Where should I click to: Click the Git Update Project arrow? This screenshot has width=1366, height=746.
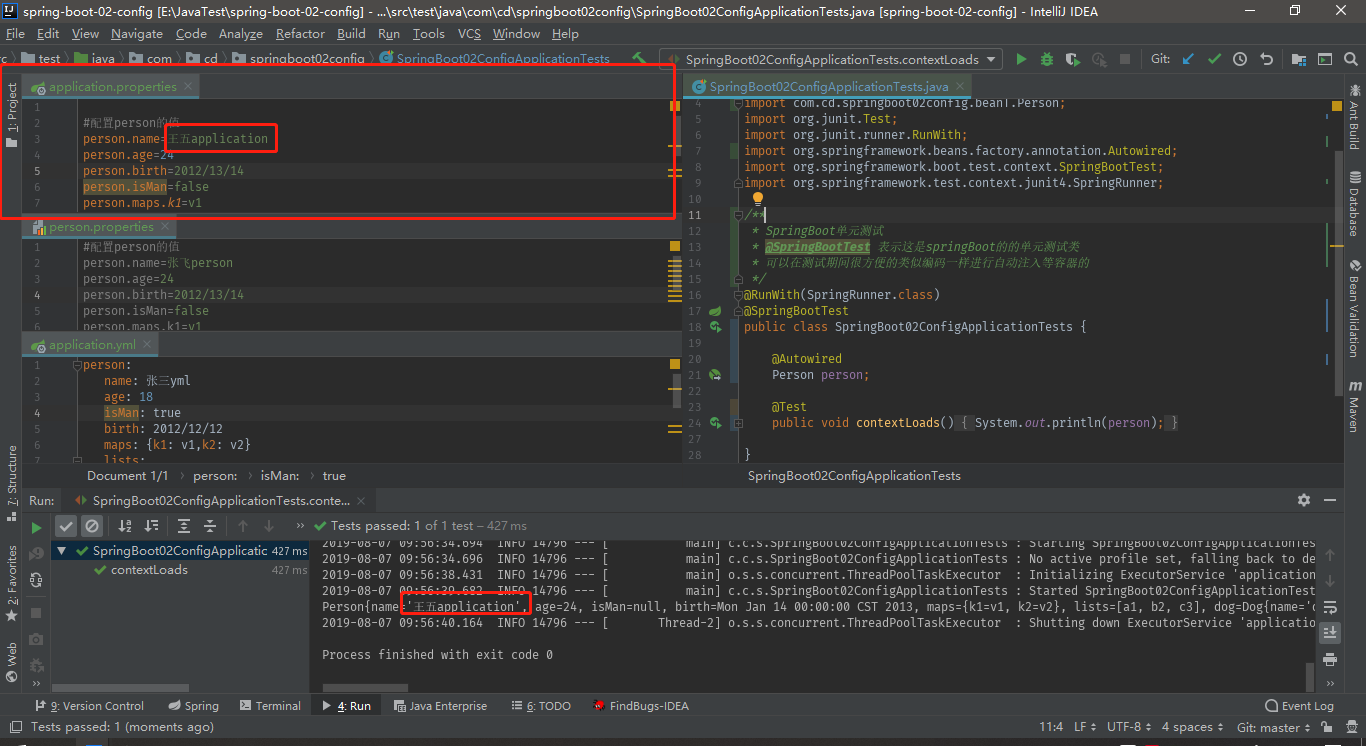tap(1188, 59)
